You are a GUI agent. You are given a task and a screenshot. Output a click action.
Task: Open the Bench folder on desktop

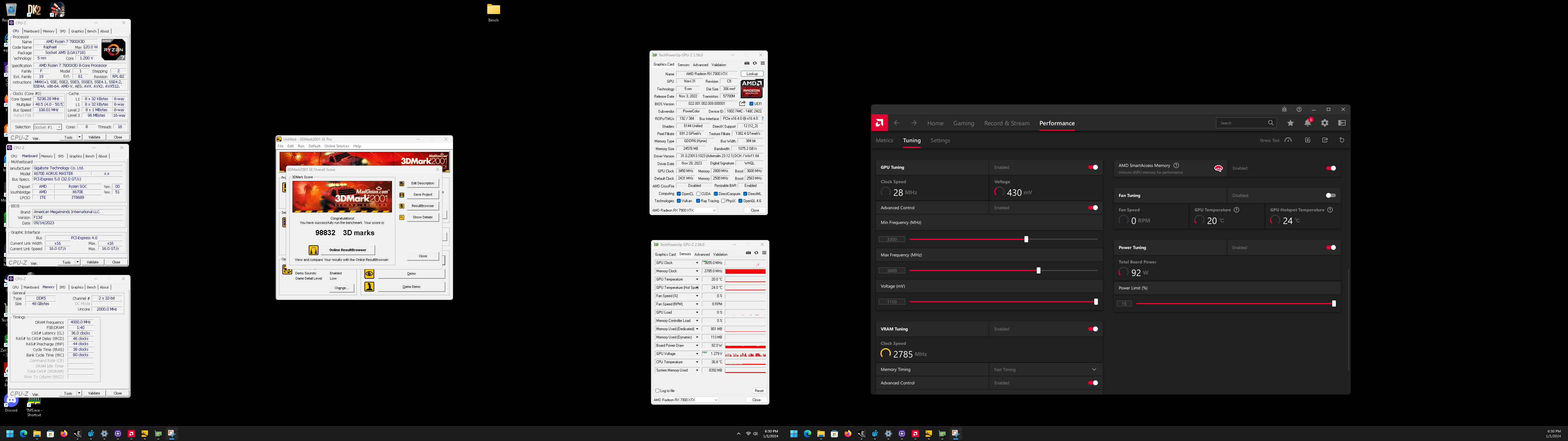click(493, 12)
